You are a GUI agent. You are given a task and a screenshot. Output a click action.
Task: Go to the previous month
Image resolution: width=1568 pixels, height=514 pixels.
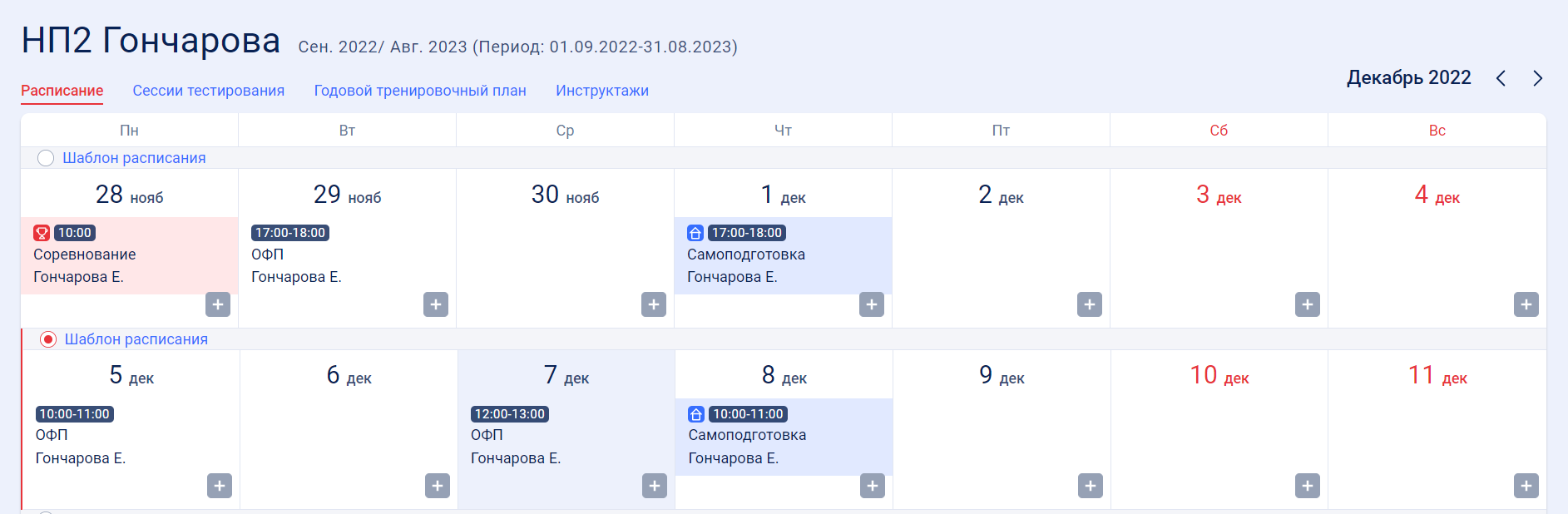point(1501,78)
